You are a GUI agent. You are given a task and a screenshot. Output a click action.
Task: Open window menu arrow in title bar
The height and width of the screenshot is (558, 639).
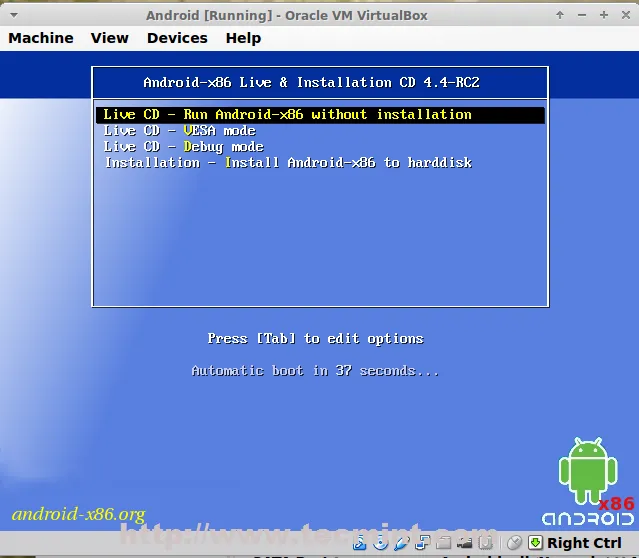[x=14, y=15]
